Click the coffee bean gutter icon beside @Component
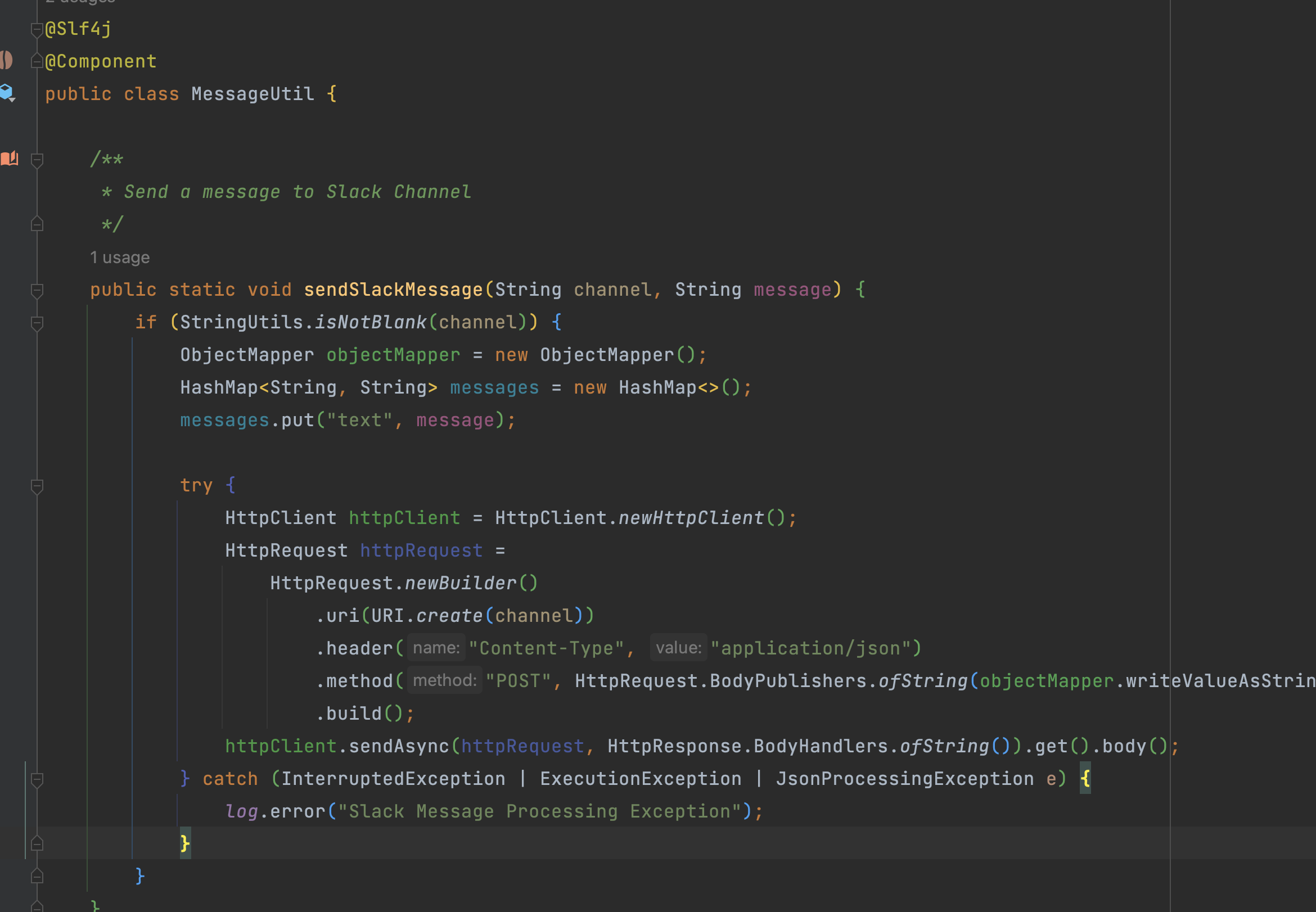This screenshot has width=1316, height=912. tap(6, 60)
